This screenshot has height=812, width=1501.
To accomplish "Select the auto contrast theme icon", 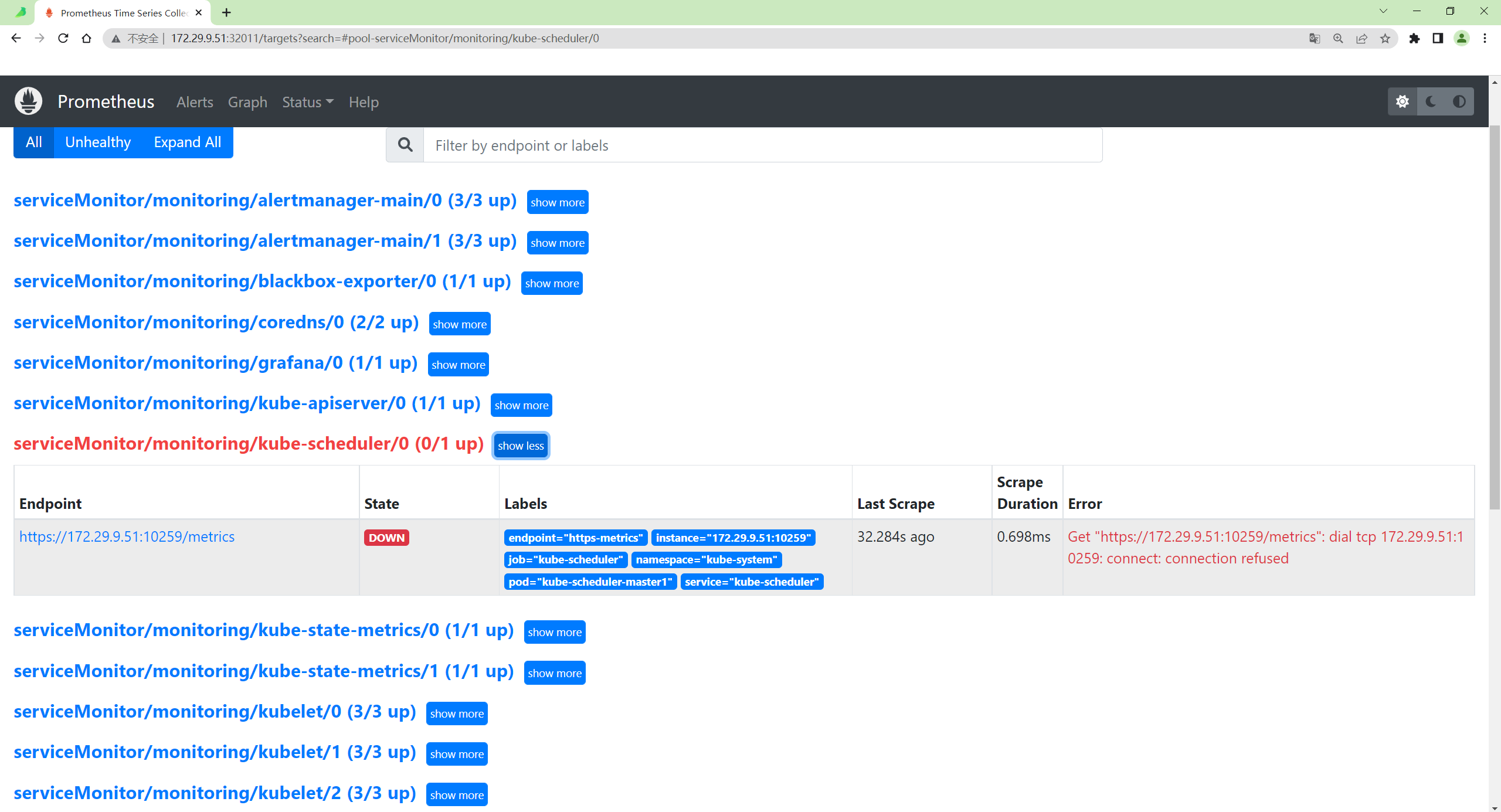I will pyautogui.click(x=1459, y=101).
